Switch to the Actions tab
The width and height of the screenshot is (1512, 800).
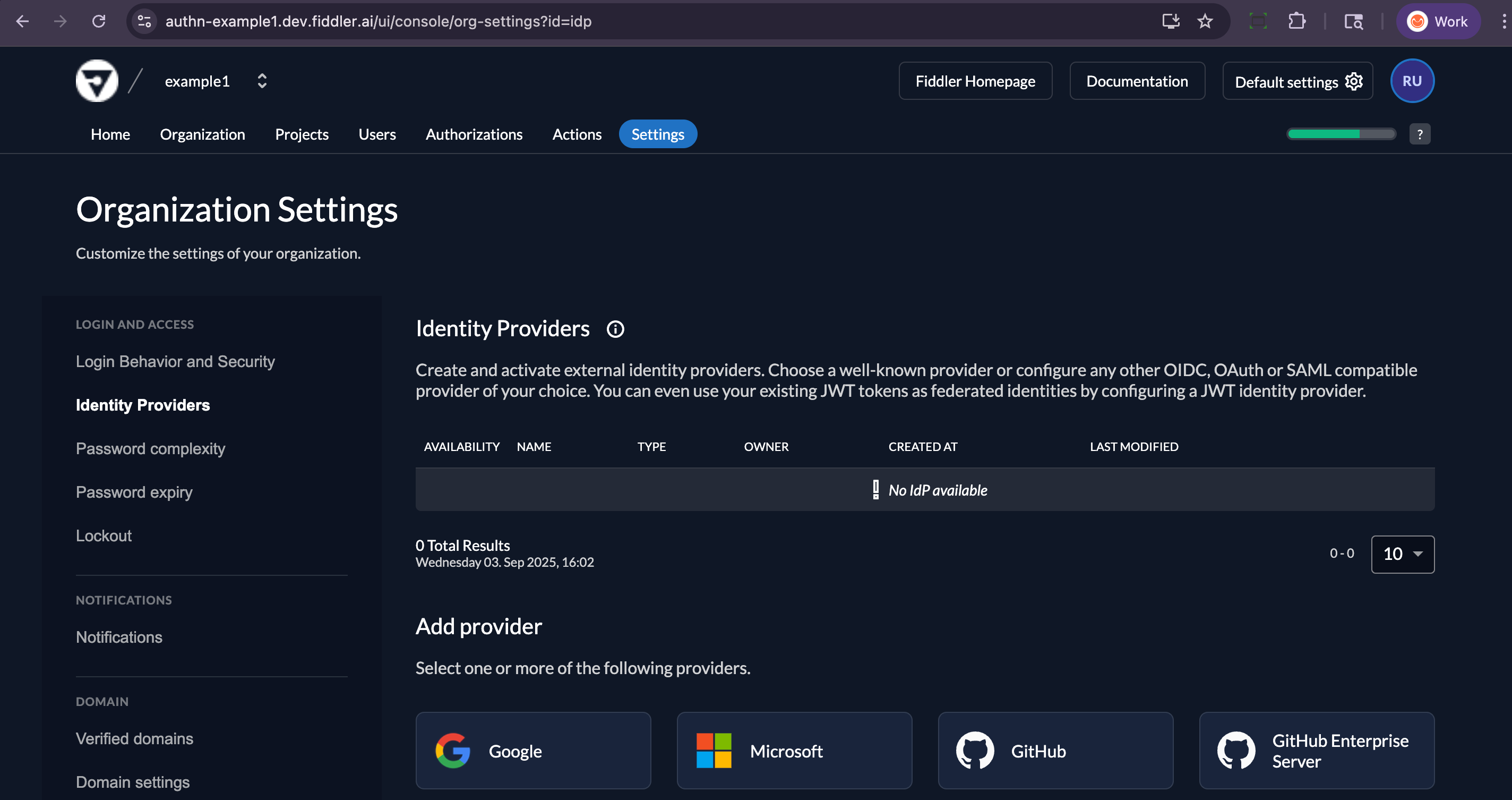(x=577, y=134)
